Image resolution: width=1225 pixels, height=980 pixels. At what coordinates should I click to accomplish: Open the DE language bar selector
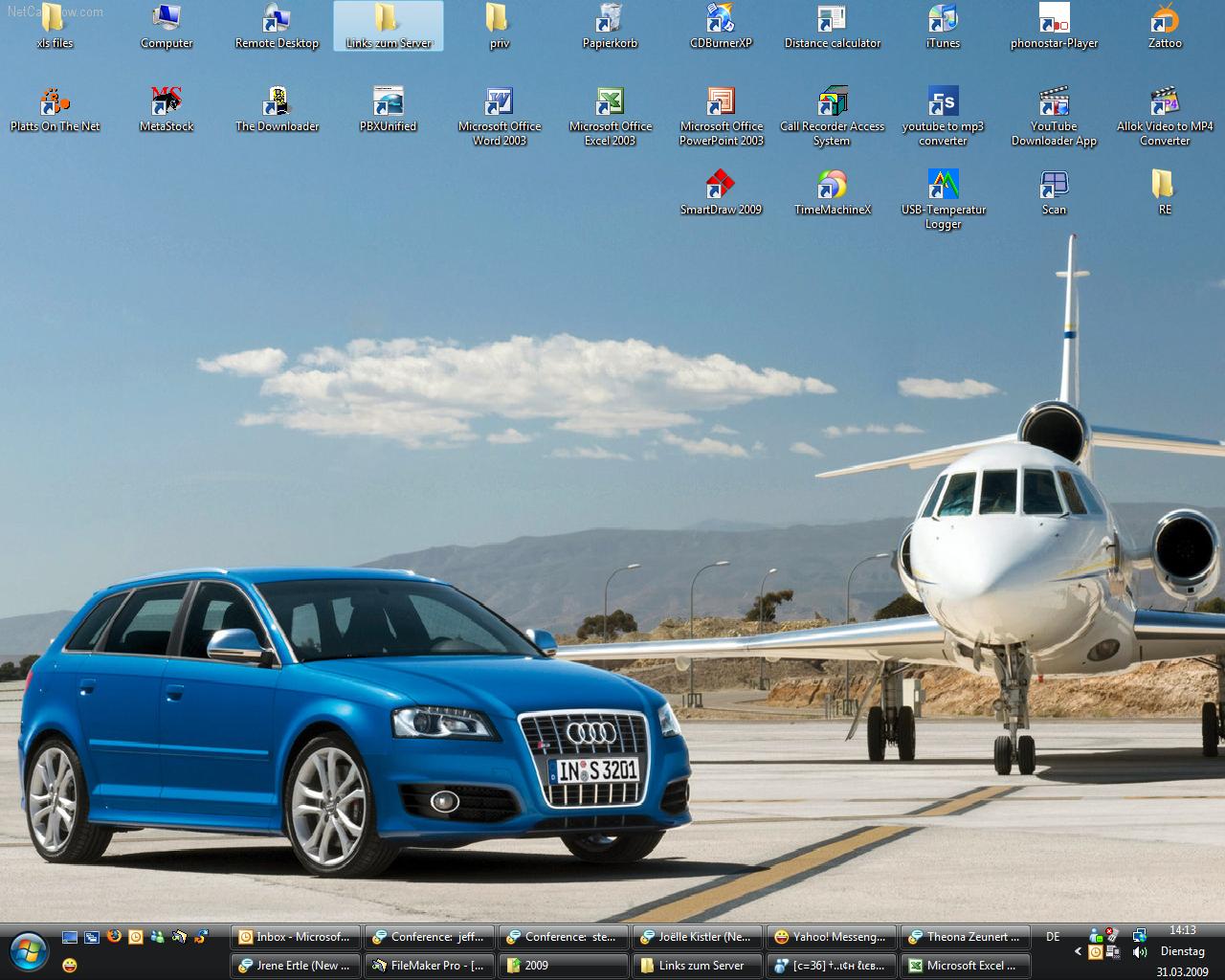click(x=1053, y=937)
